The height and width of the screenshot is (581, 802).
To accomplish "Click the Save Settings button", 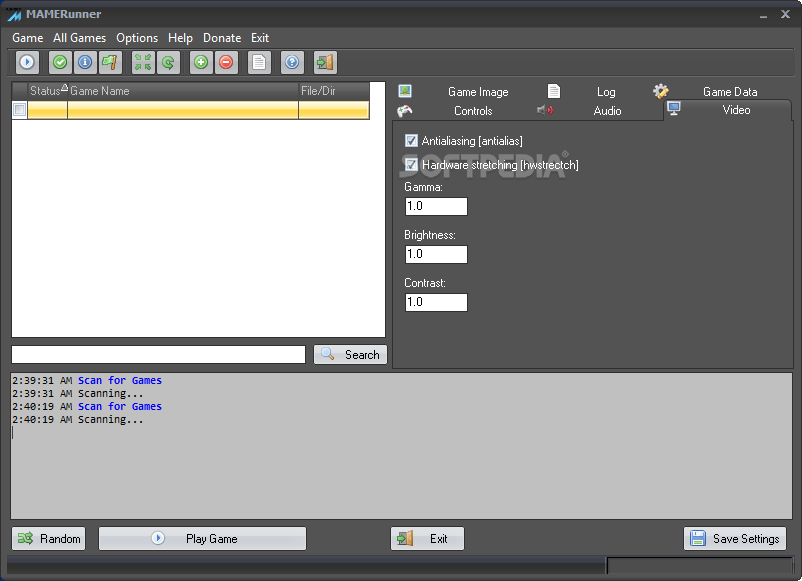I will tap(735, 539).
